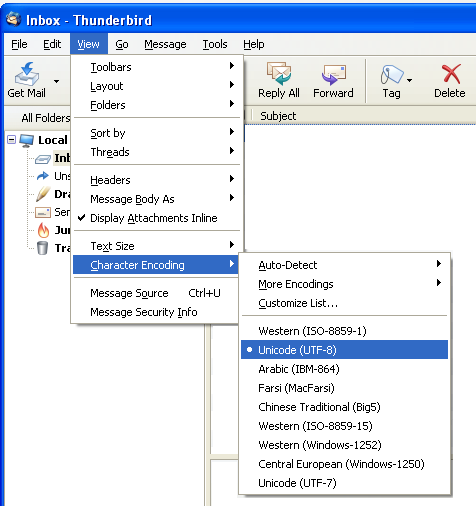
Task: Click the Tag toolbar icon
Action: [391, 74]
